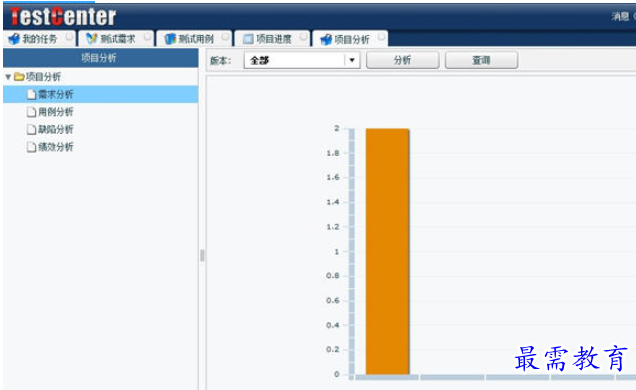Click the 项目分析 tab icon
This screenshot has height=390, width=636.
coord(326,39)
